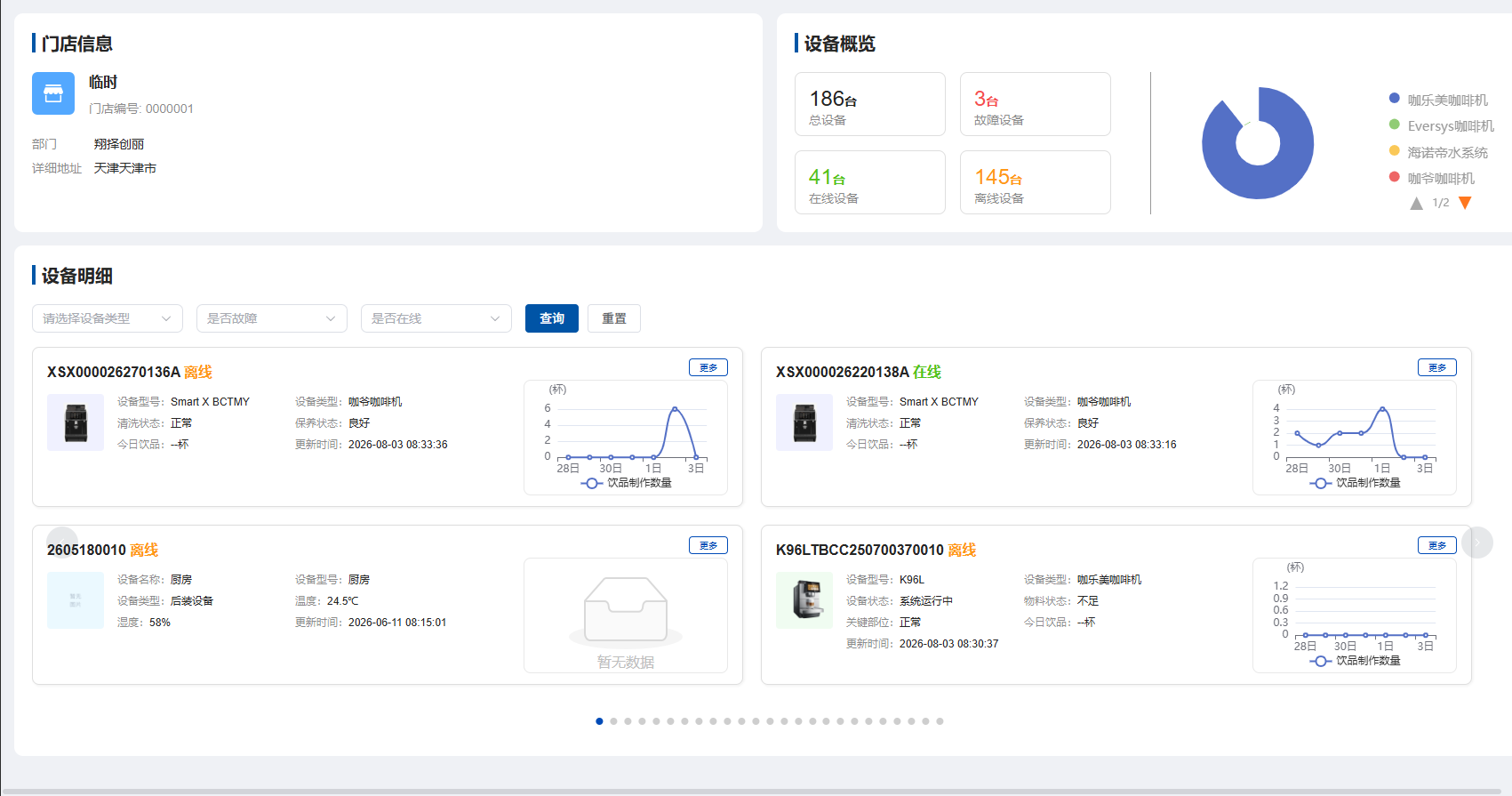The image size is (1512, 796).
Task: Toggle 饮品制作数量 legend in XSX000026220138A chart
Action: point(1356,483)
